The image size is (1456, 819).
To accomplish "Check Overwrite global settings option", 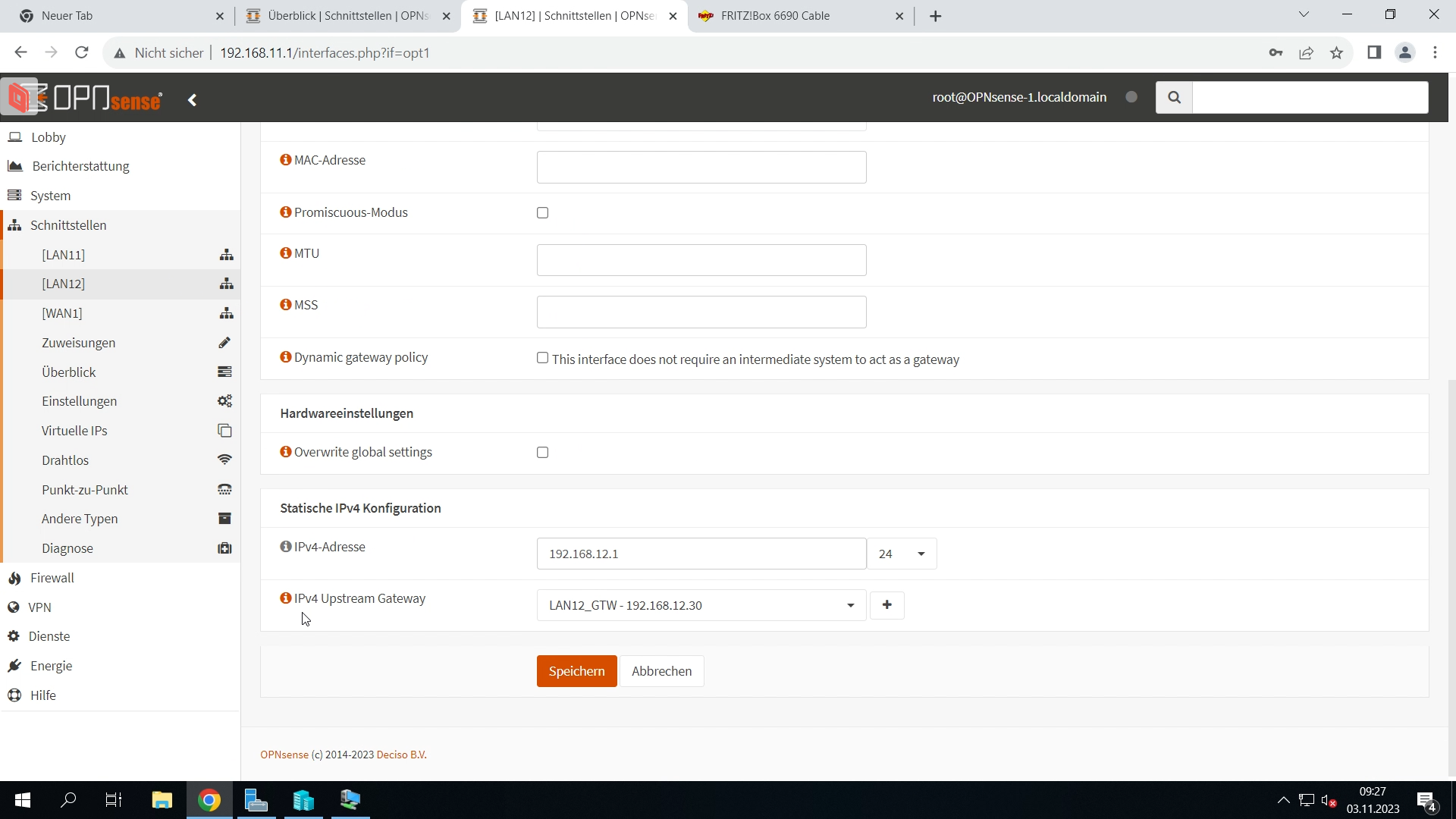I will (542, 453).
